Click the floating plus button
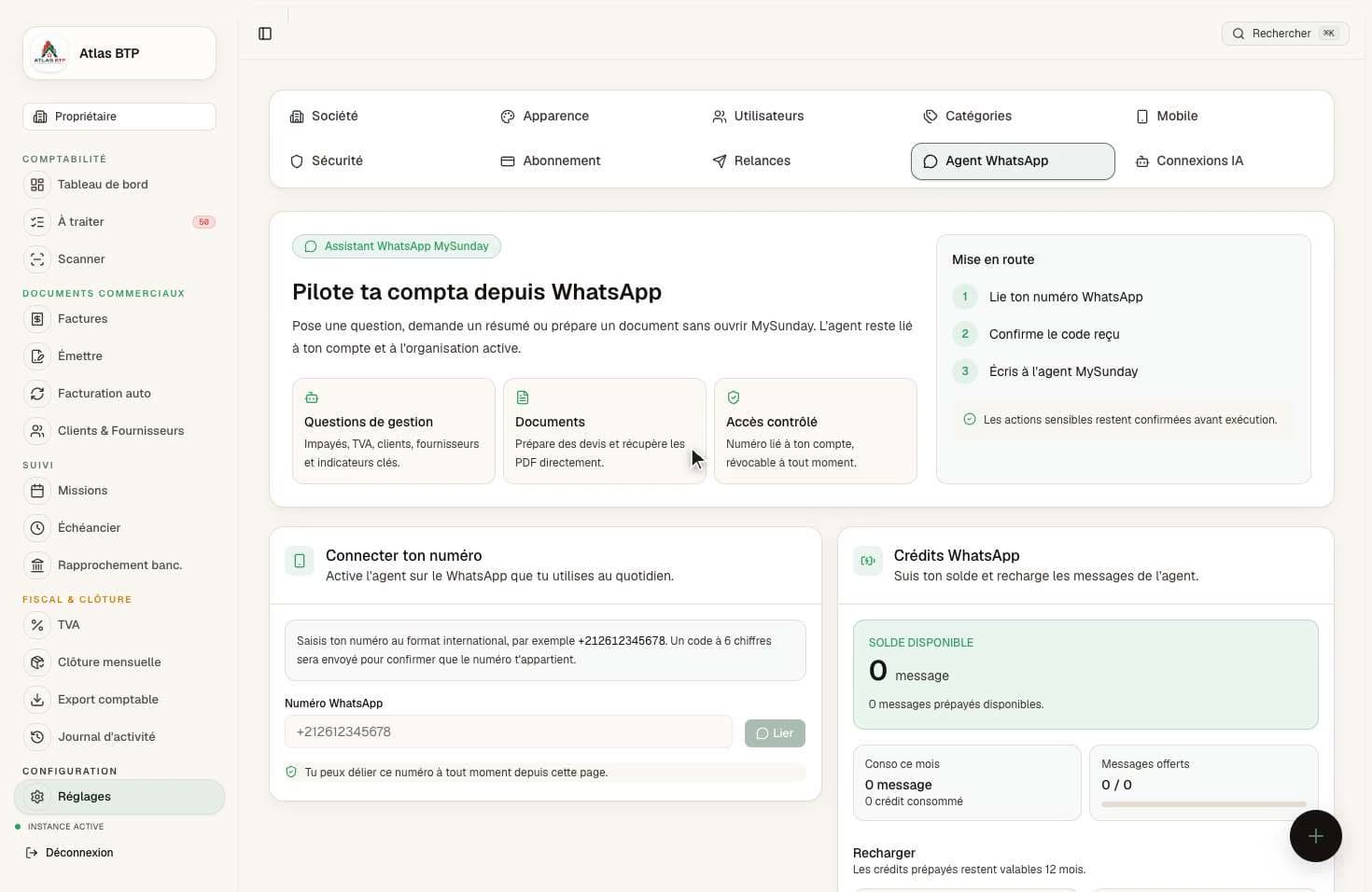The height and width of the screenshot is (892, 1372). 1316,836
